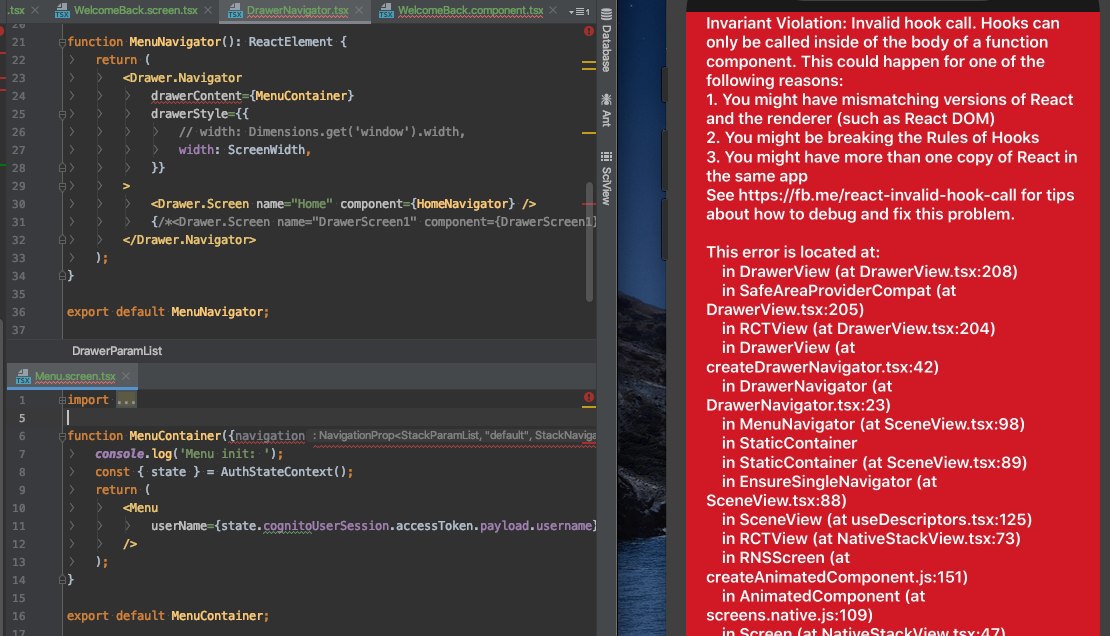Collapse the MenuContainer function at line 6
Image resolution: width=1110 pixels, height=636 pixels.
point(62,436)
